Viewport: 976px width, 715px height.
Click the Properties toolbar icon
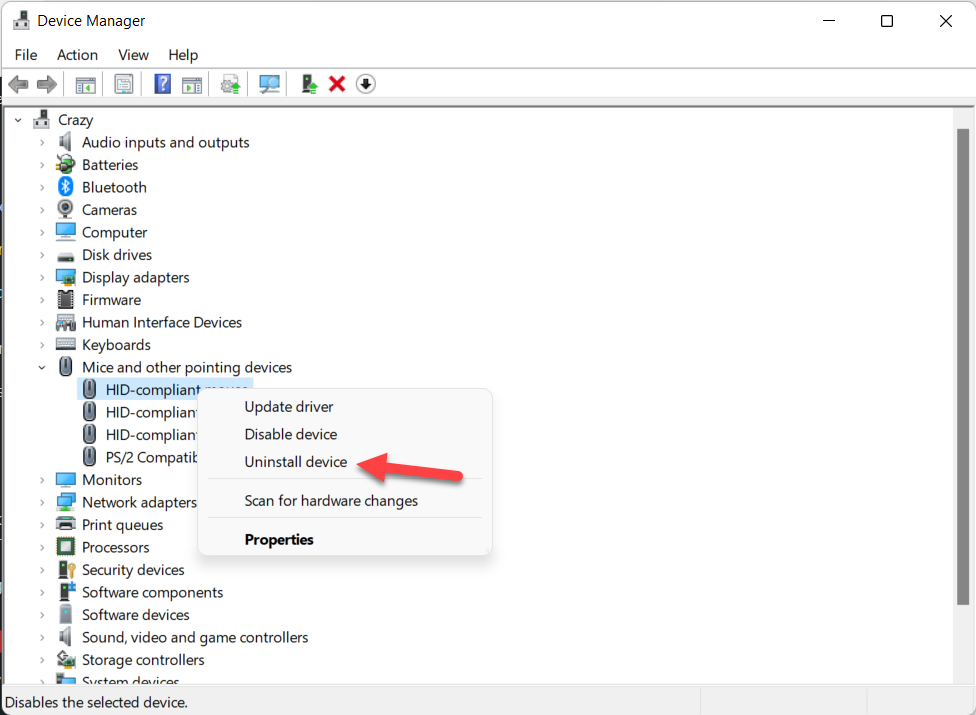pyautogui.click(x=124, y=84)
